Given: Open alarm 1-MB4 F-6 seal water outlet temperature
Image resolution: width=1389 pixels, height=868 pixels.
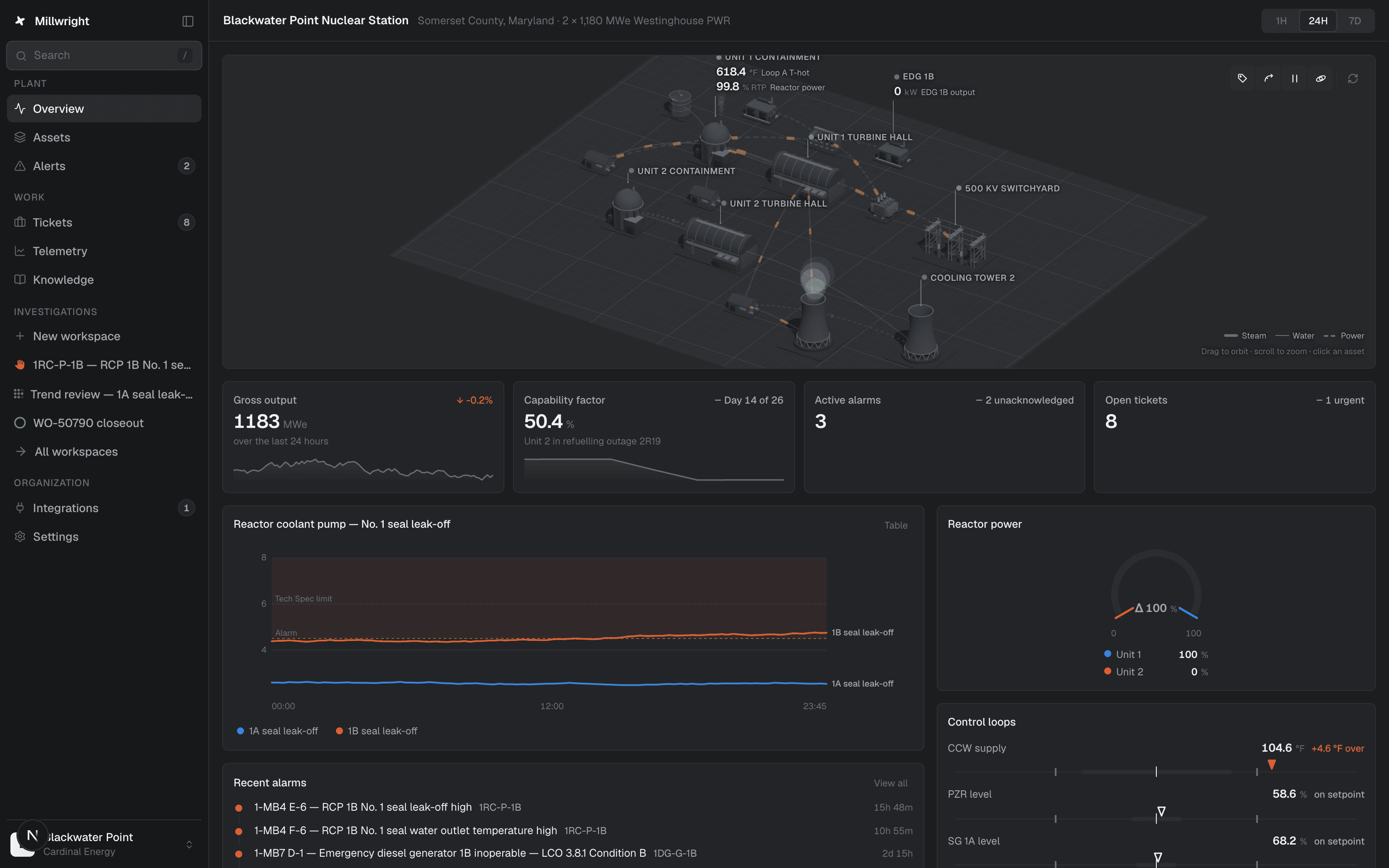Looking at the screenshot, I should (x=574, y=831).
